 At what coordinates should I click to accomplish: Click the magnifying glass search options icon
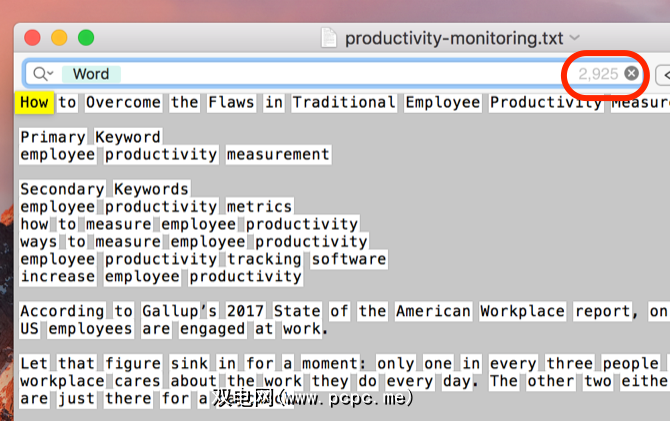click(x=42, y=74)
